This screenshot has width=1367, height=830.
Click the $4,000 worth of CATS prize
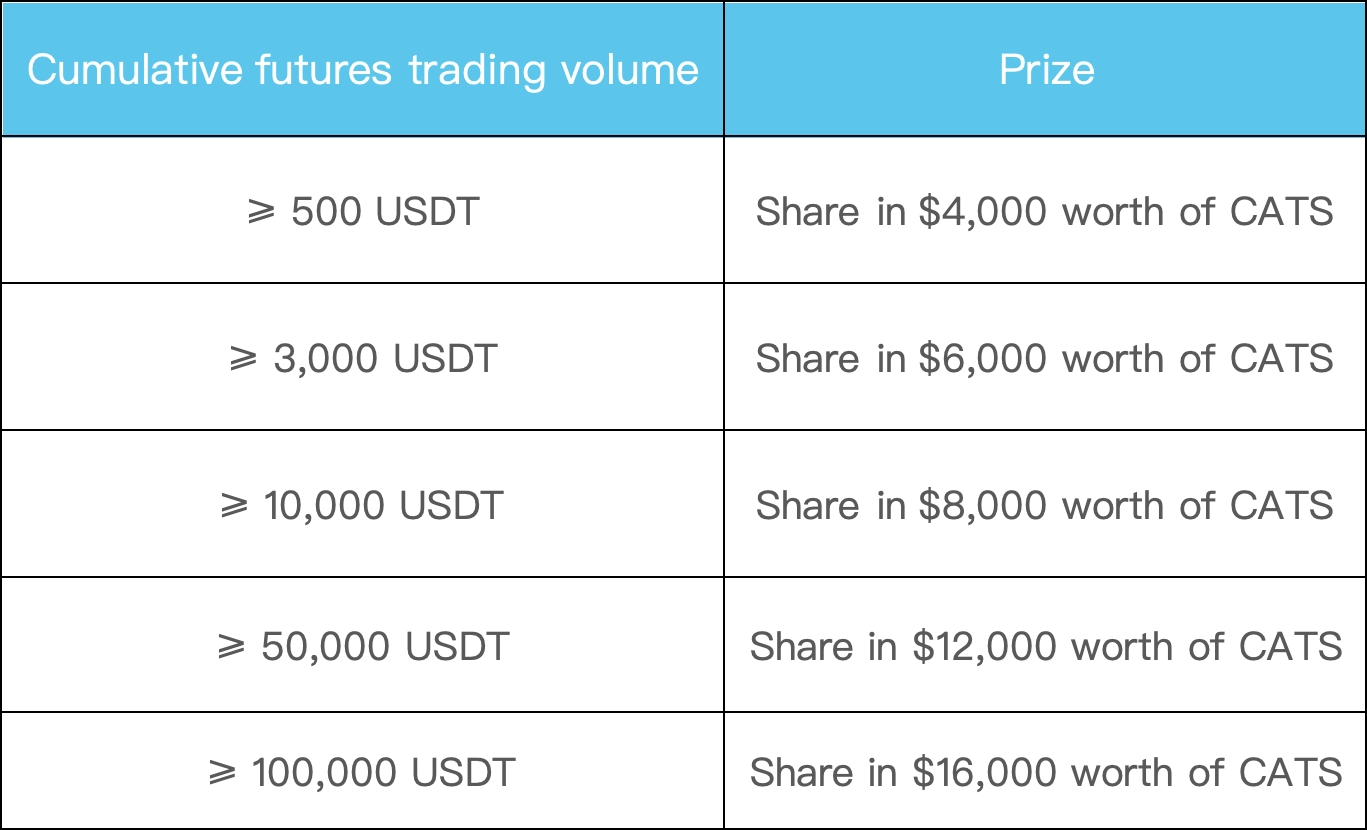pos(1044,212)
